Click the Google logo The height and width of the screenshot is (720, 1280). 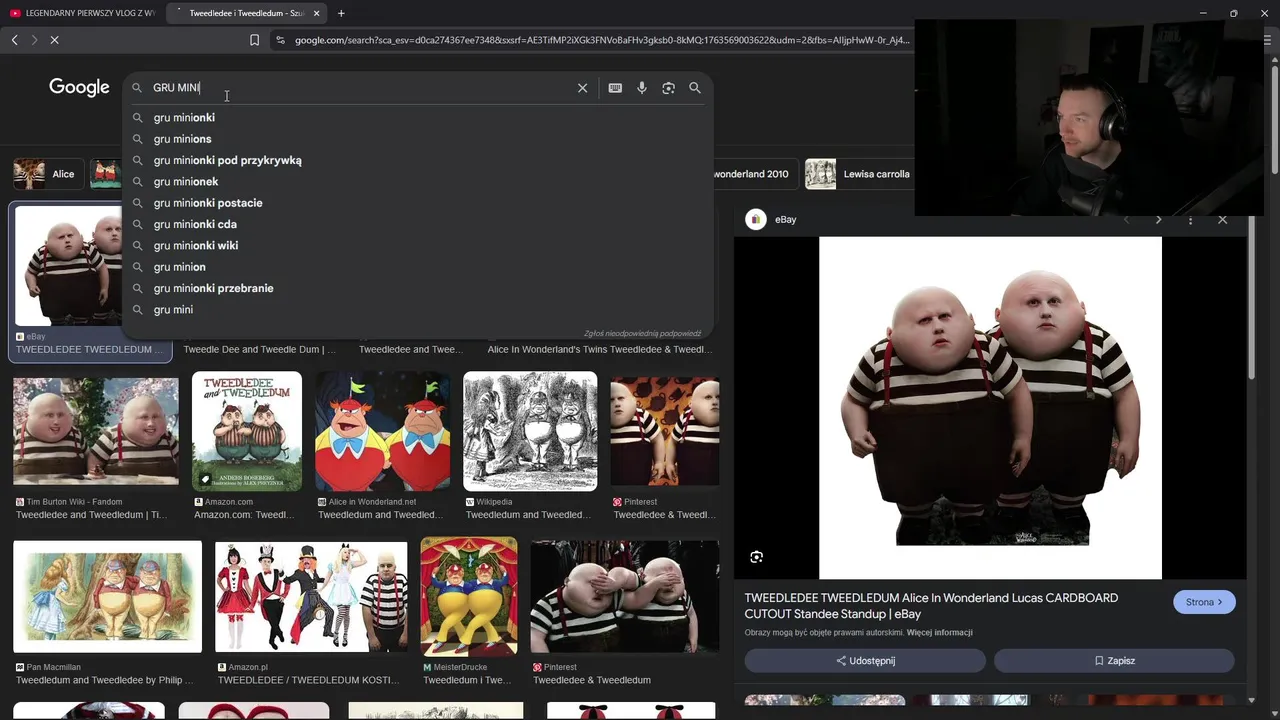click(79, 88)
